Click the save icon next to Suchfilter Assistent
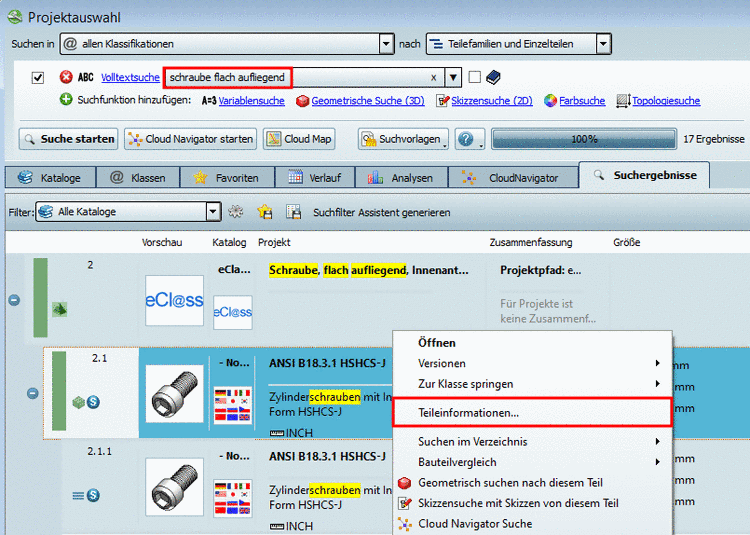This screenshot has height=535, width=750. 294,211
